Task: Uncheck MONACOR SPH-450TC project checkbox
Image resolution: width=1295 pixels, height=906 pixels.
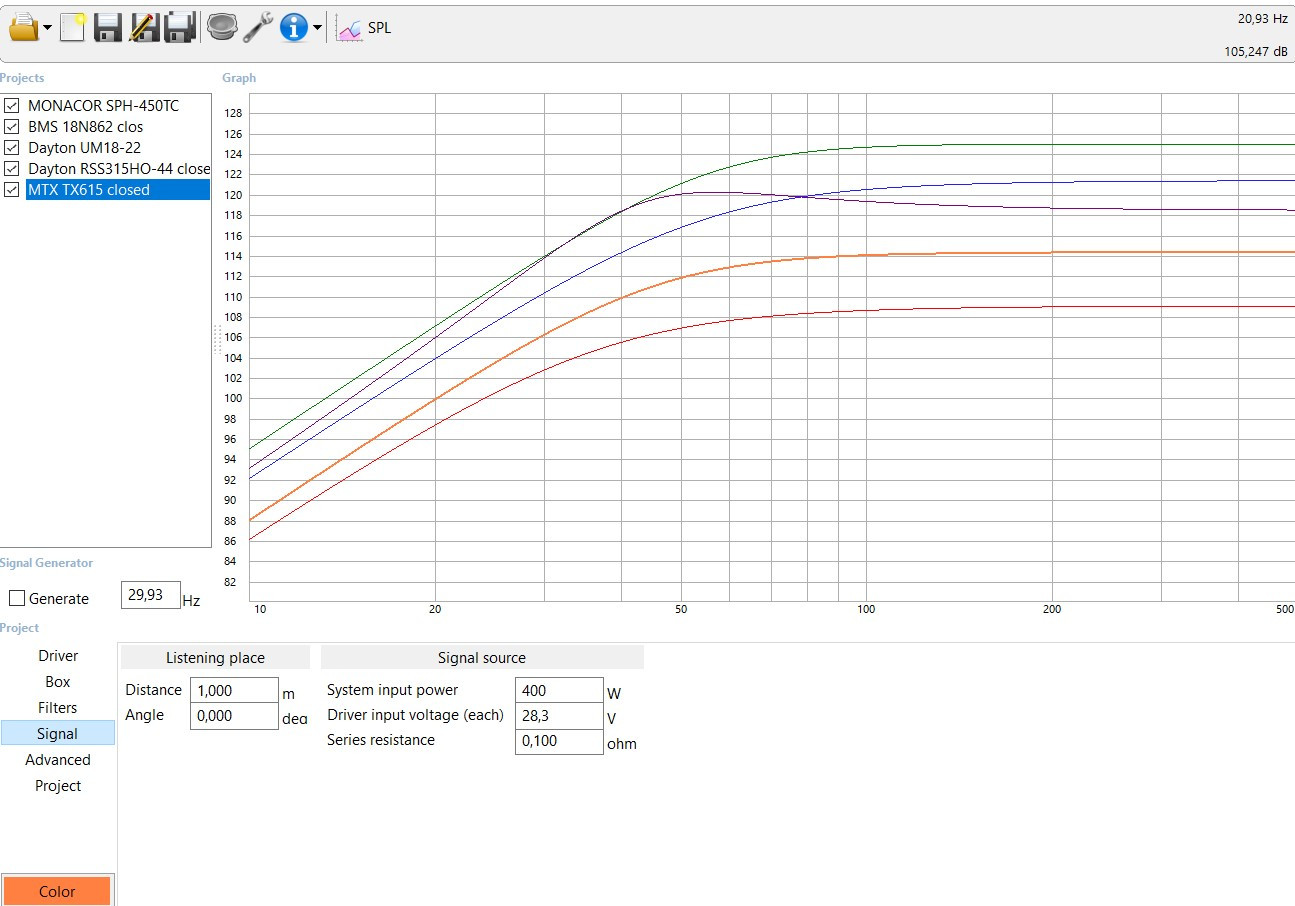Action: (x=12, y=106)
